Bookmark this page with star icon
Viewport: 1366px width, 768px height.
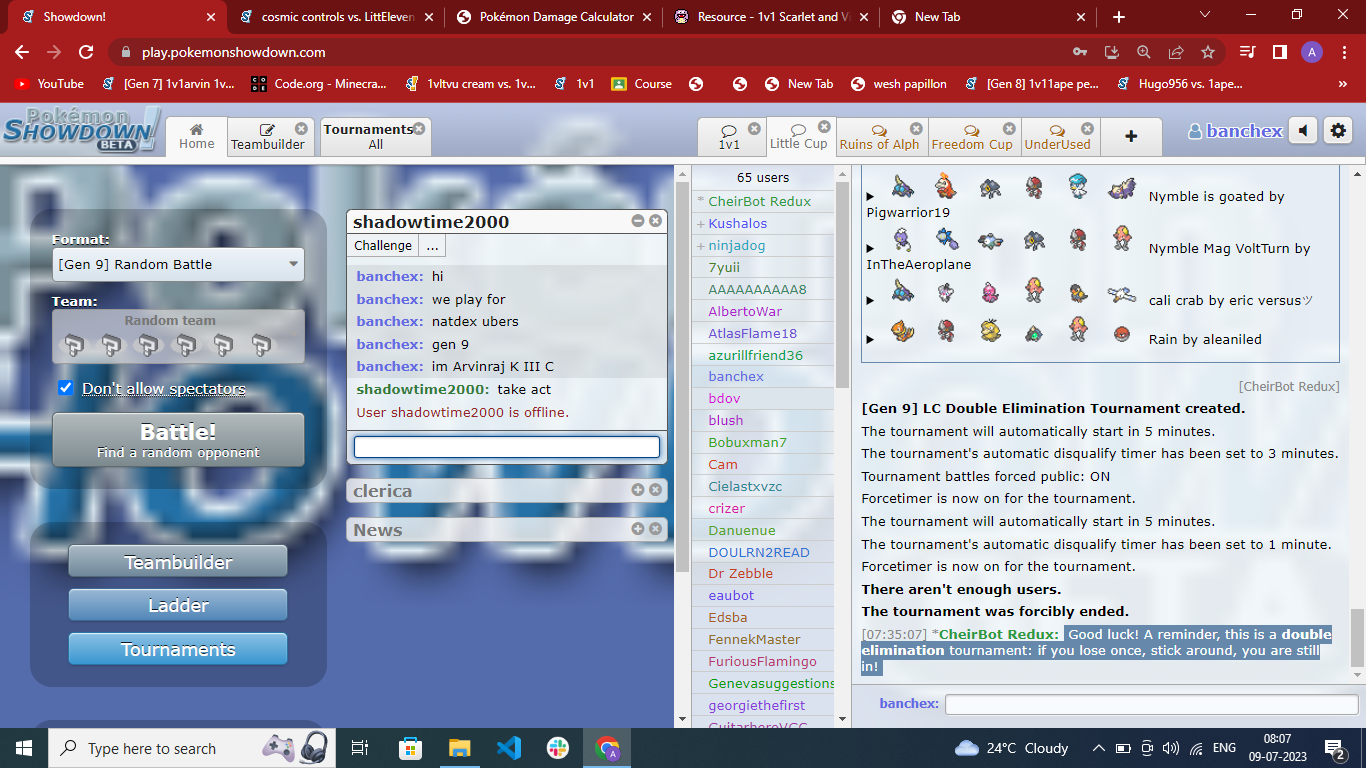pyautogui.click(x=1208, y=52)
